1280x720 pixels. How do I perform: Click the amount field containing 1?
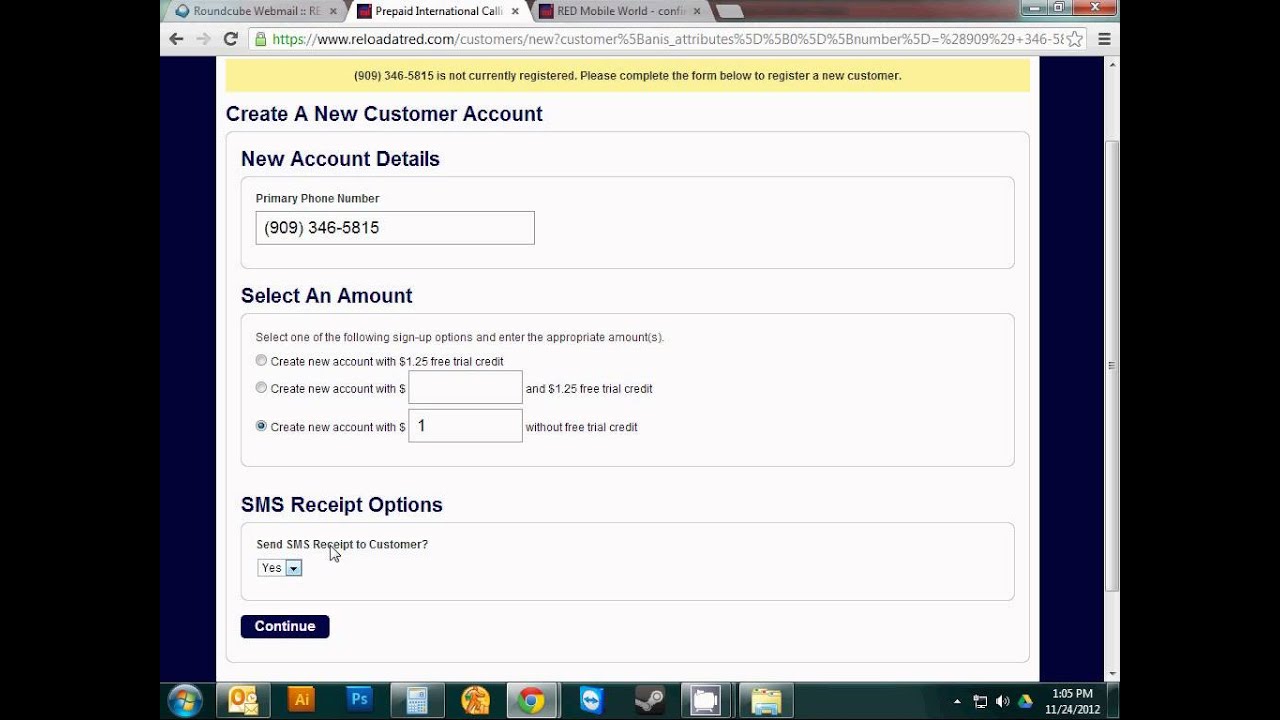pyautogui.click(x=465, y=426)
